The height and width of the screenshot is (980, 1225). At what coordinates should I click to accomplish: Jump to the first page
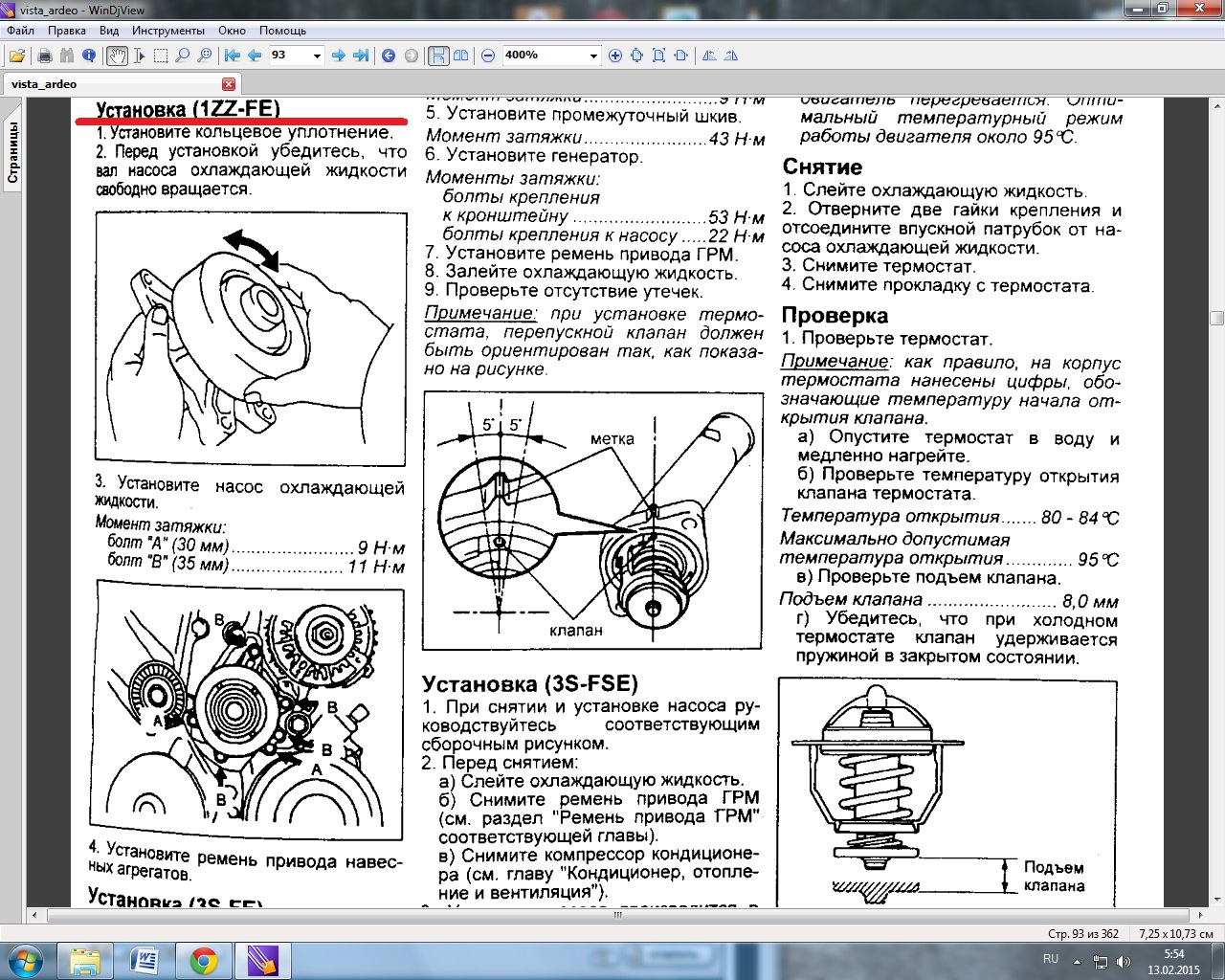click(x=232, y=56)
